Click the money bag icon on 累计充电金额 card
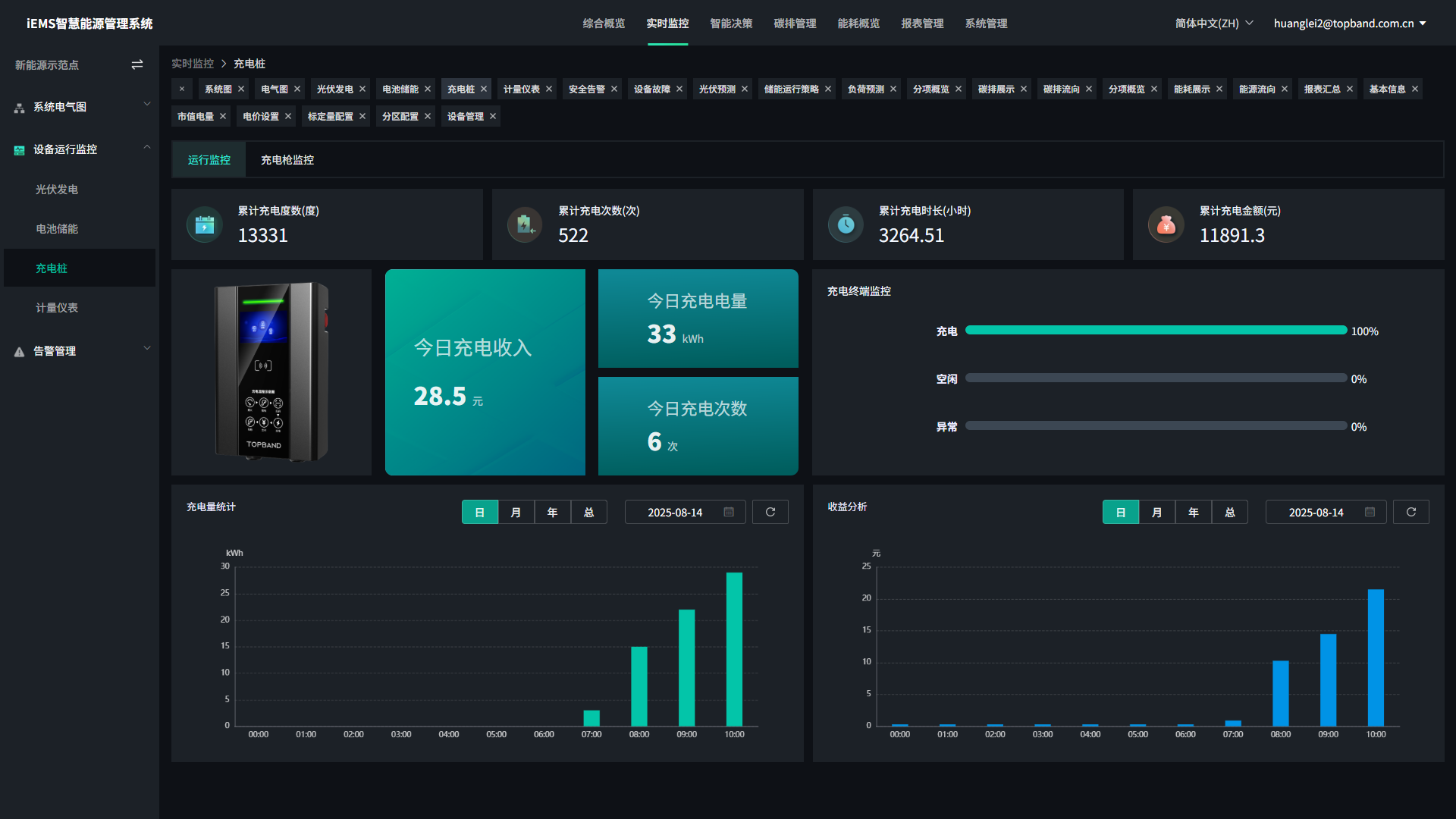This screenshot has width=1456, height=819. (x=1166, y=224)
